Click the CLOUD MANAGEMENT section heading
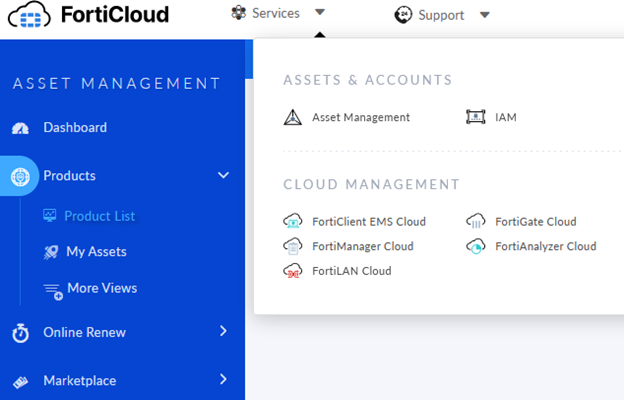624x400 pixels. tap(372, 184)
